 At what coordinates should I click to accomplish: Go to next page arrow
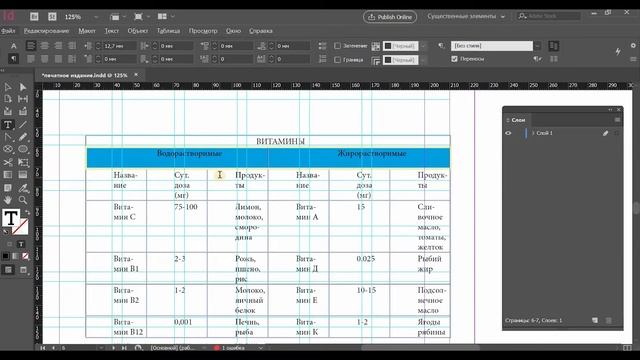[x=113, y=348]
